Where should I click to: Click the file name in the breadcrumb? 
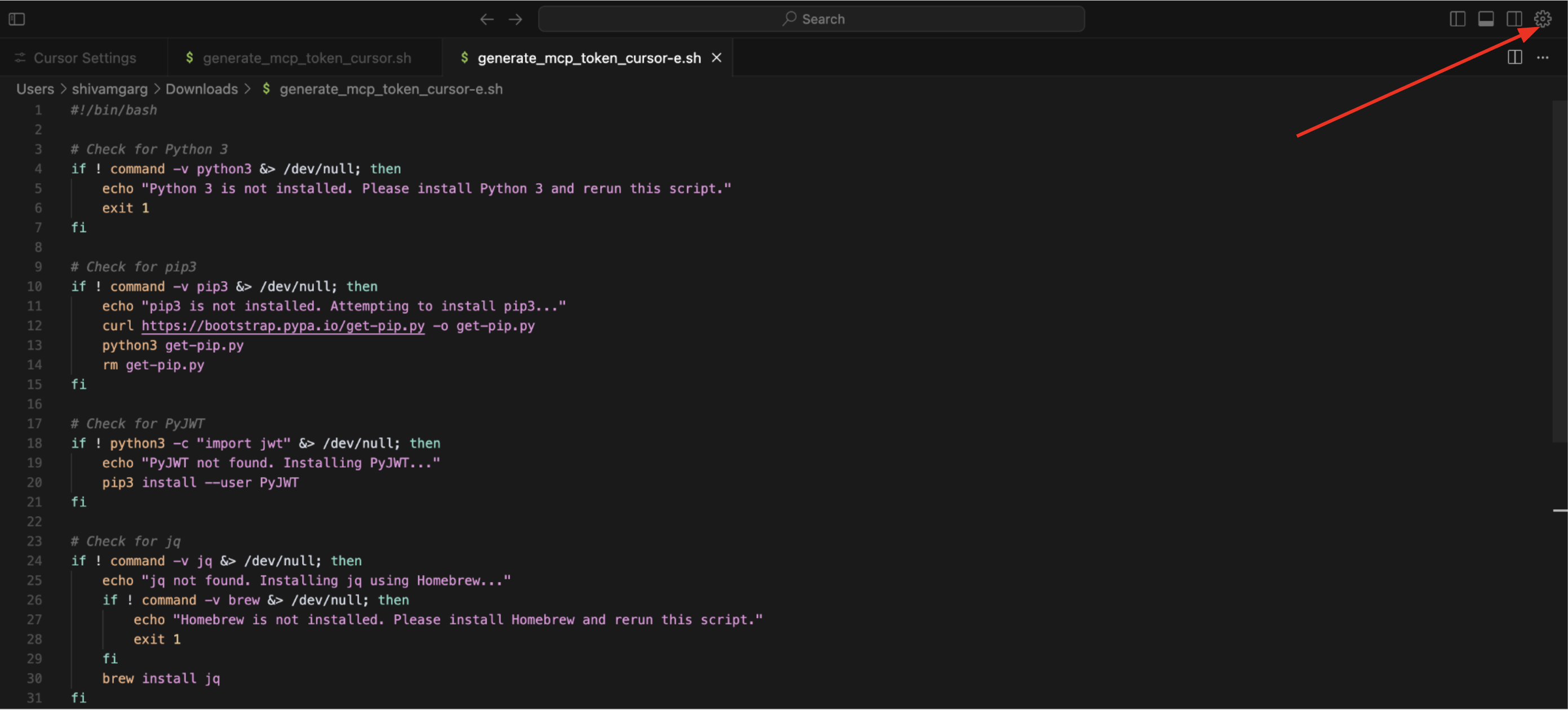(x=391, y=89)
